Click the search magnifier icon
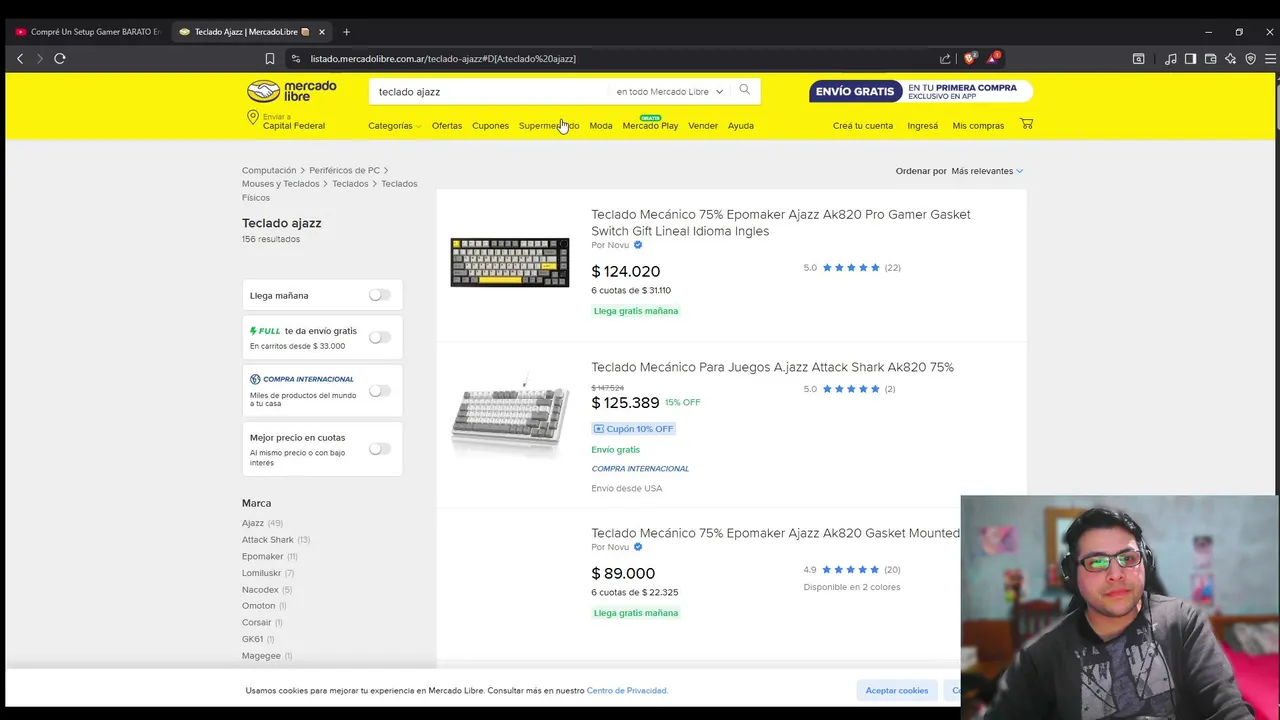The height and width of the screenshot is (720, 1280). pos(744,90)
